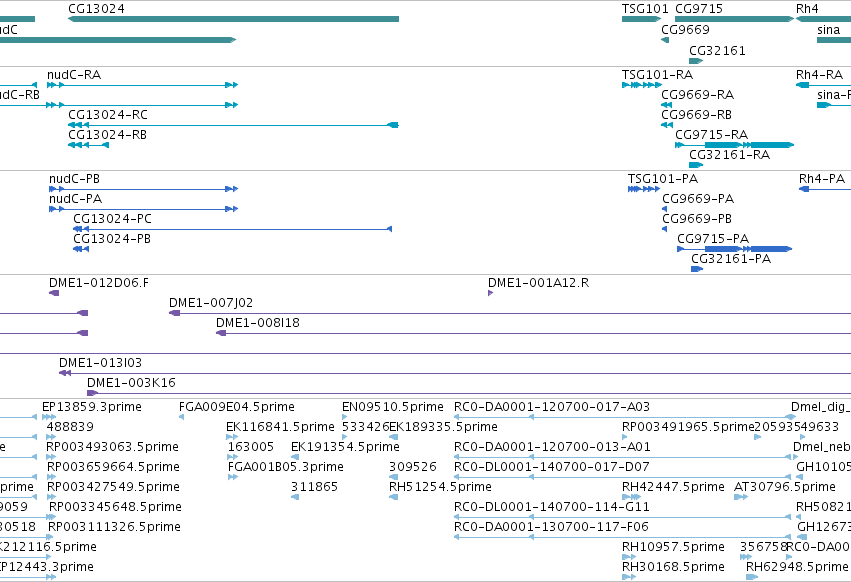
Task: Select the EP13859.3prime EST label
Action: 92,407
